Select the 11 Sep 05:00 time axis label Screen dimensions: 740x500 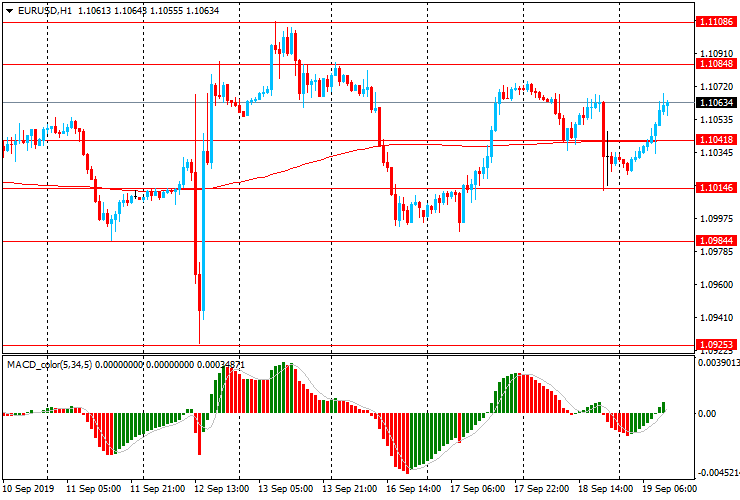(93, 488)
